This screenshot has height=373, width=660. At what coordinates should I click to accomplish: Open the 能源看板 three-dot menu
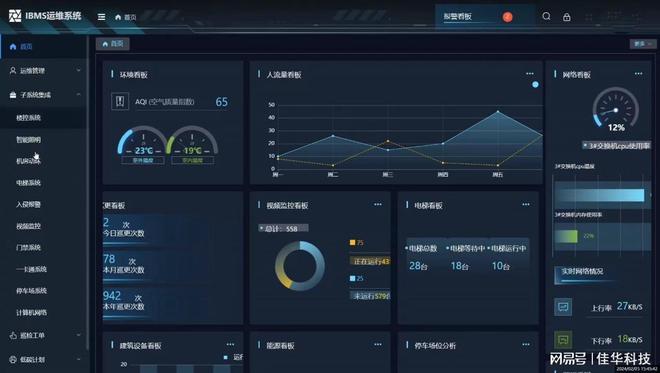(x=378, y=344)
